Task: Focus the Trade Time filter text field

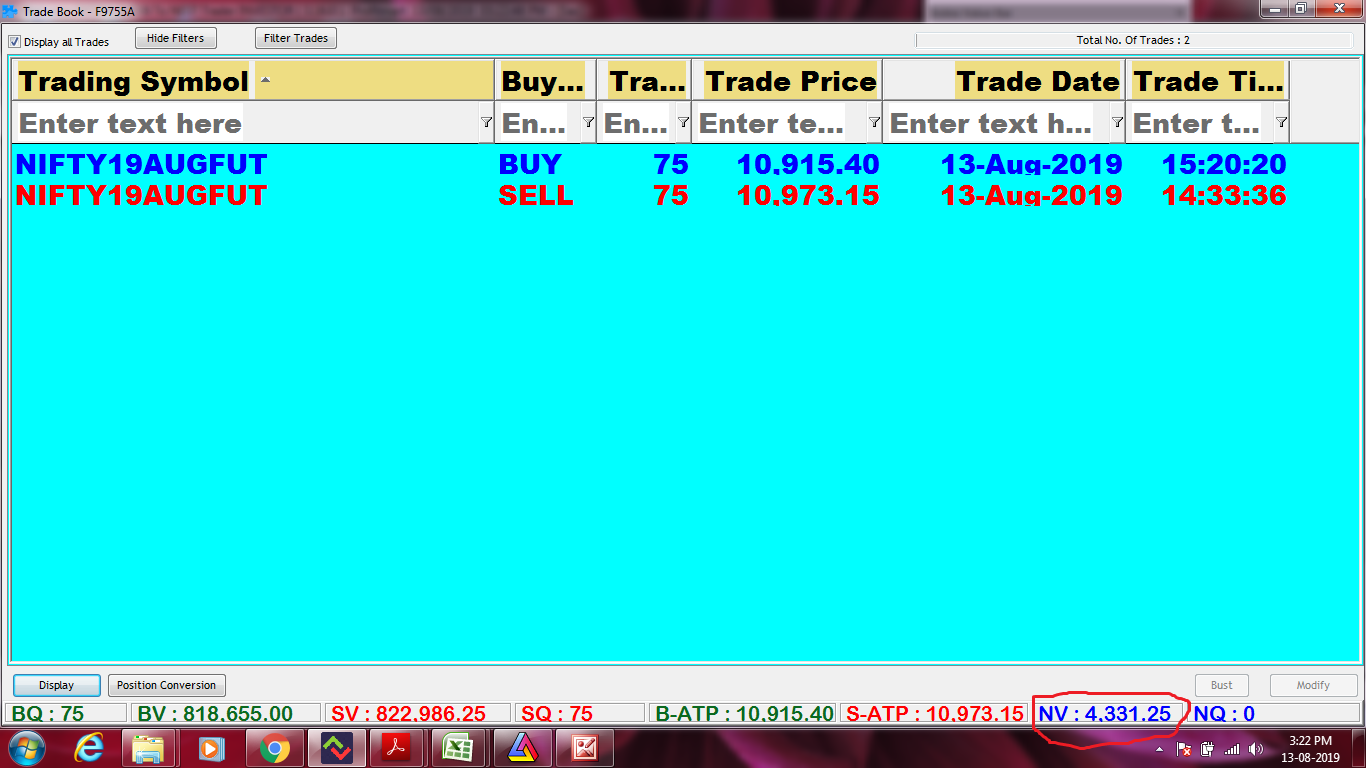Action: point(1200,123)
